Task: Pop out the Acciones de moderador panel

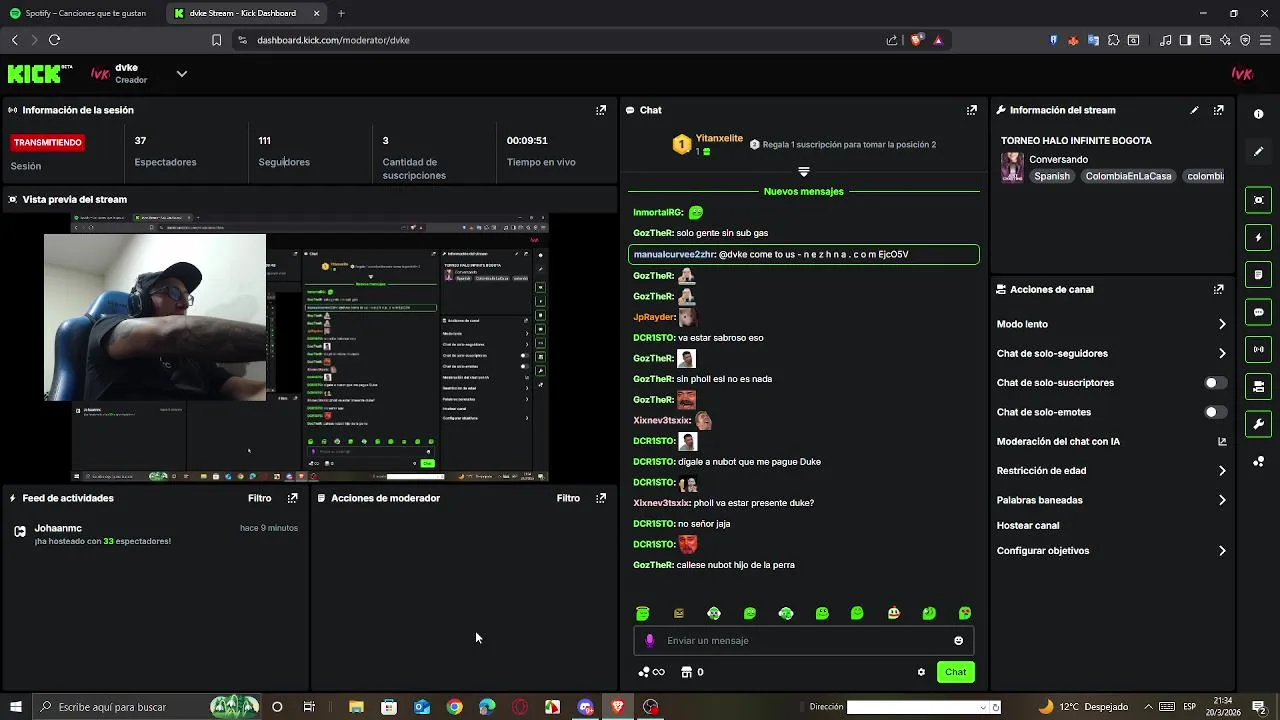Action: pos(600,498)
